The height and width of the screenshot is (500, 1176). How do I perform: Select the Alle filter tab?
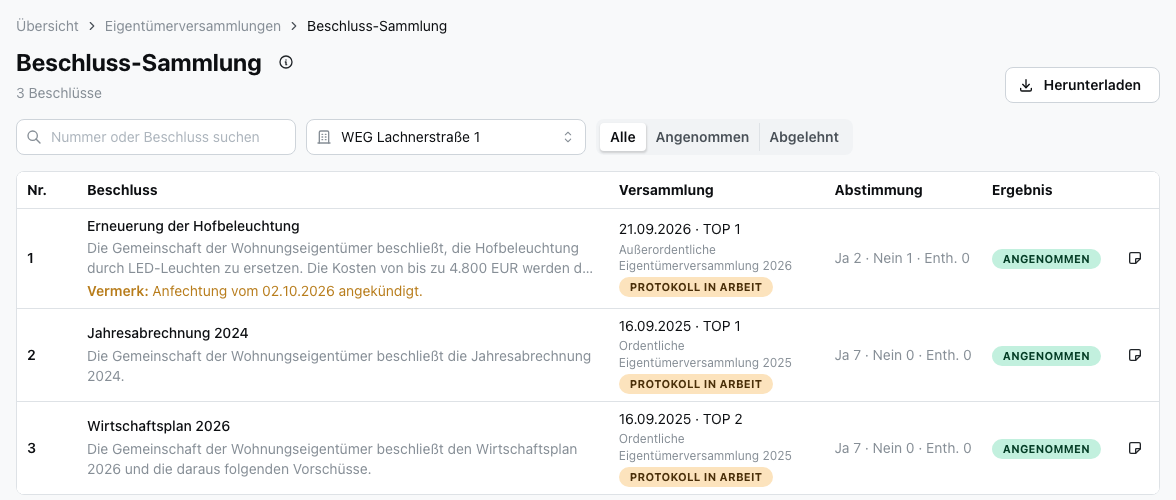(622, 137)
